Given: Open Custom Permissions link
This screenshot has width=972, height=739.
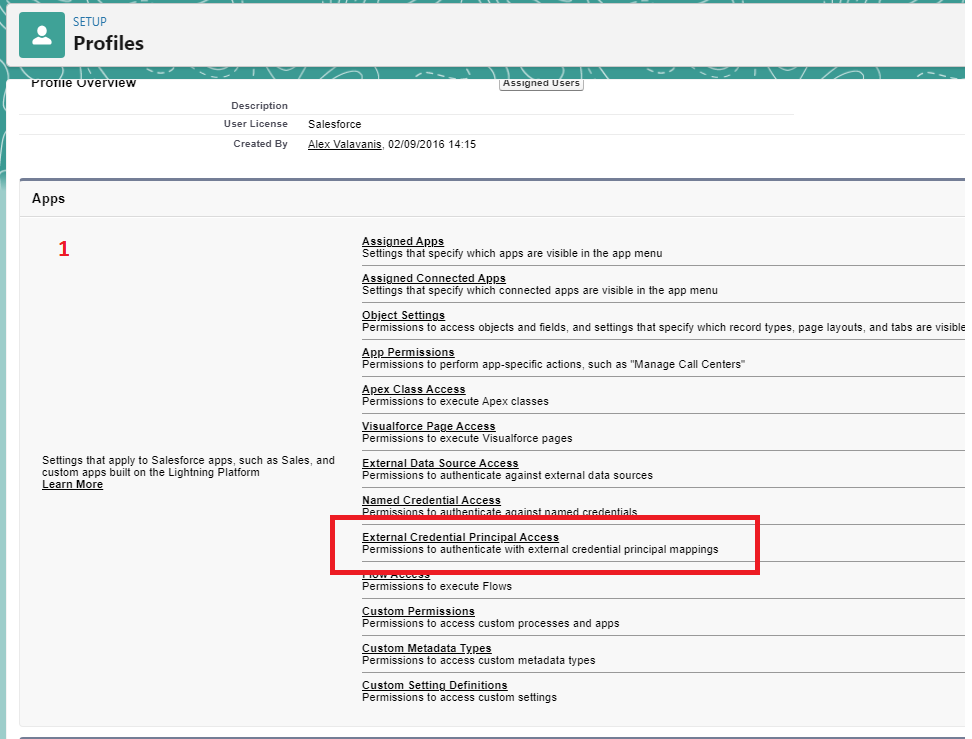Looking at the screenshot, I should pos(418,611).
